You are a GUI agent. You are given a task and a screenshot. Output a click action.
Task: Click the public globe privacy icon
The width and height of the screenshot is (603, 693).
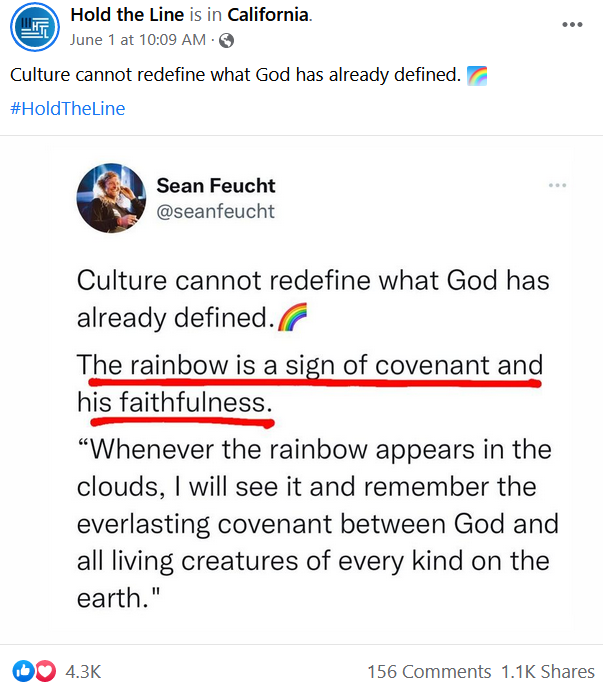[x=226, y=41]
